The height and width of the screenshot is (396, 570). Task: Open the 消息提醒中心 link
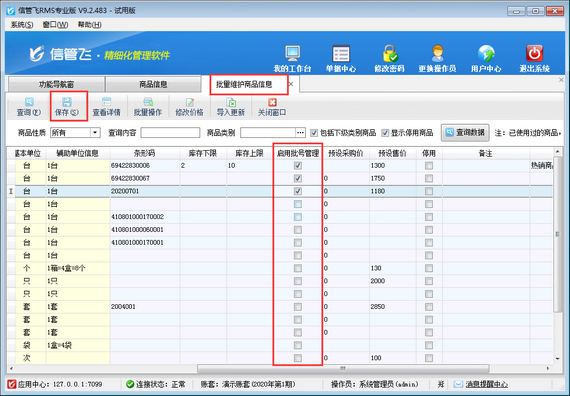[x=486, y=384]
